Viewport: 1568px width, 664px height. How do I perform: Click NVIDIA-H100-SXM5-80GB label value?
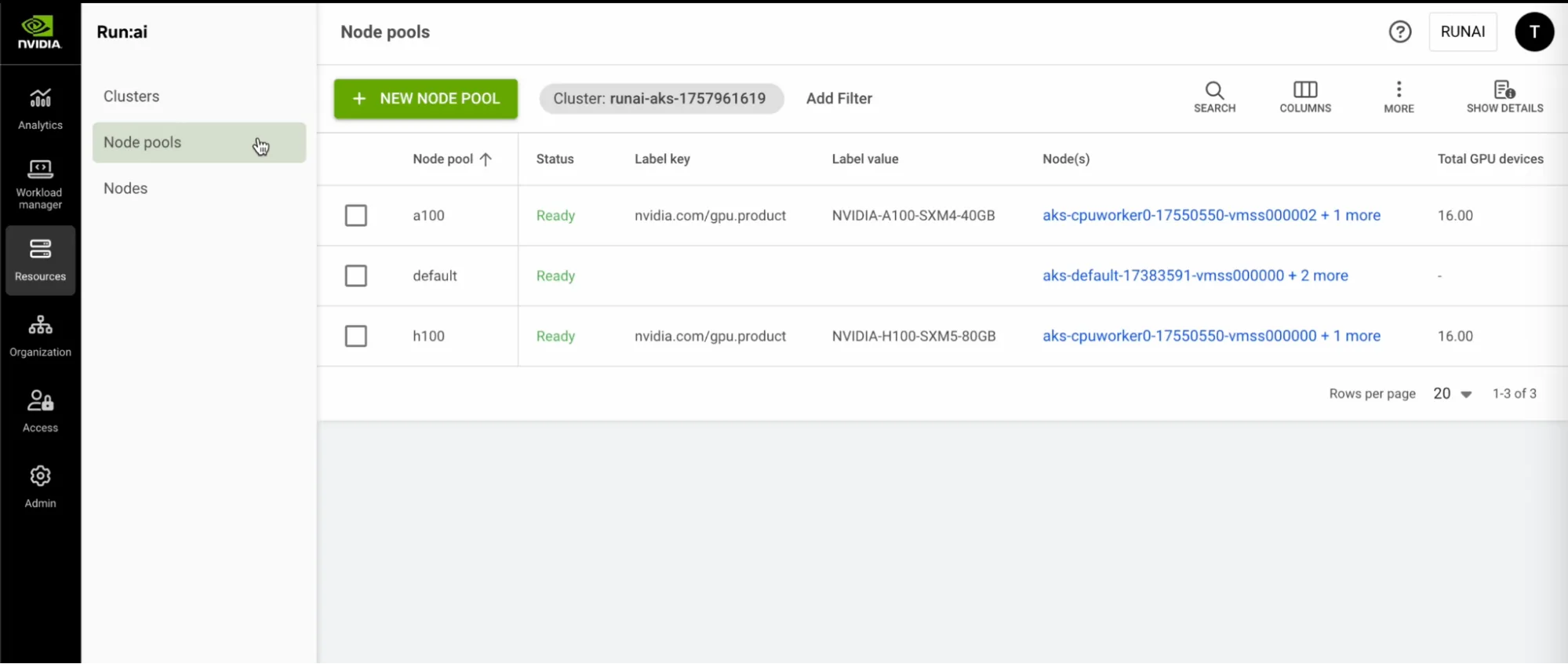913,337
